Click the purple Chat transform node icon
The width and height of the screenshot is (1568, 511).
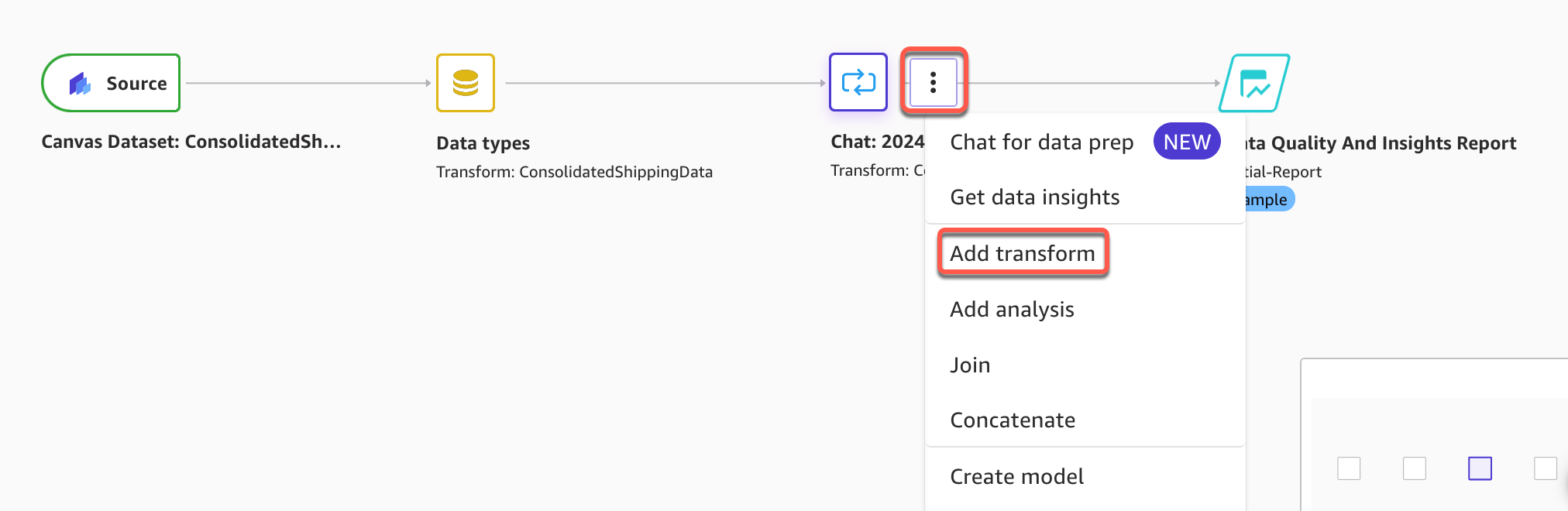pyautogui.click(x=858, y=82)
